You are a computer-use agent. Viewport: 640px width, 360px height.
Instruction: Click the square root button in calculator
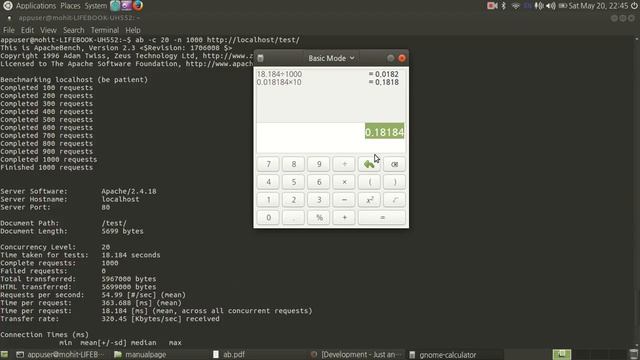point(394,200)
